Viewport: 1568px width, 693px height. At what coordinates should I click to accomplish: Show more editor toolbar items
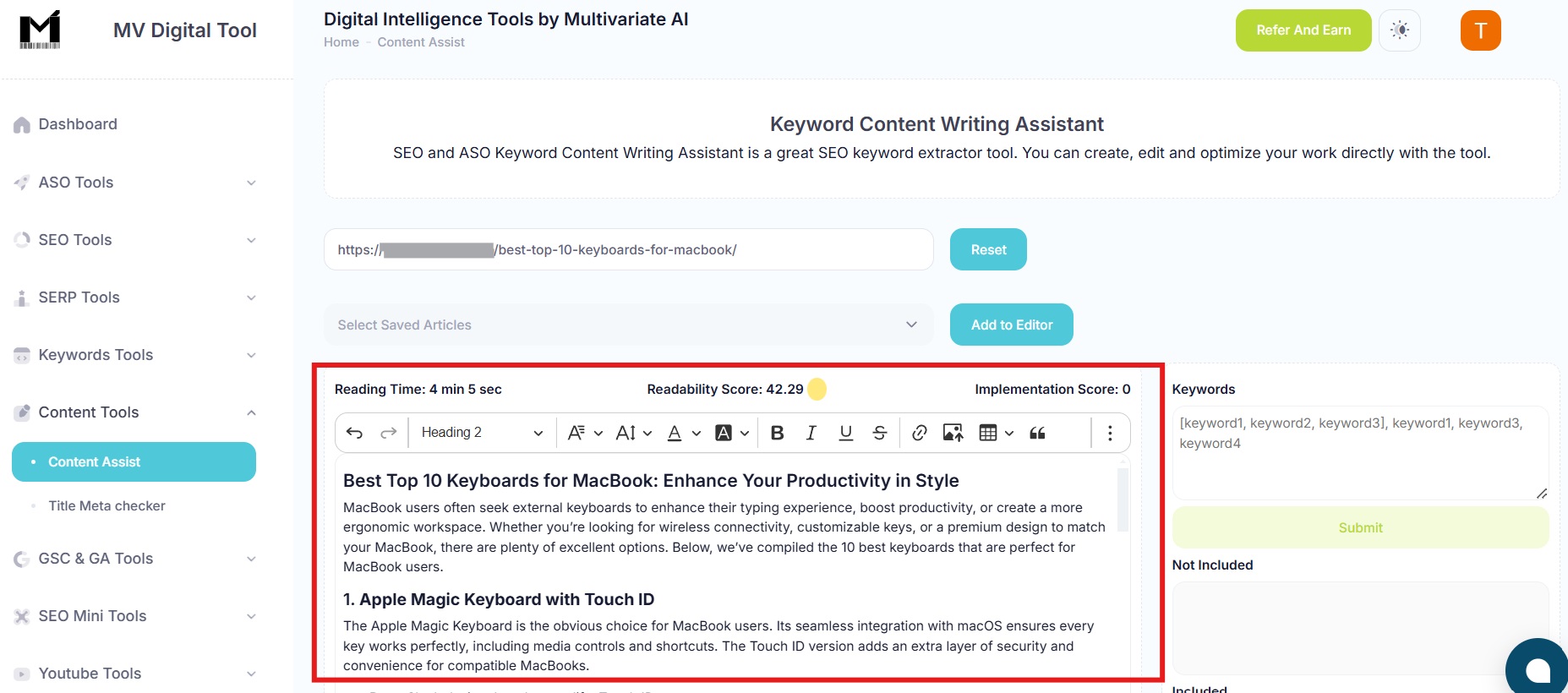point(1110,433)
